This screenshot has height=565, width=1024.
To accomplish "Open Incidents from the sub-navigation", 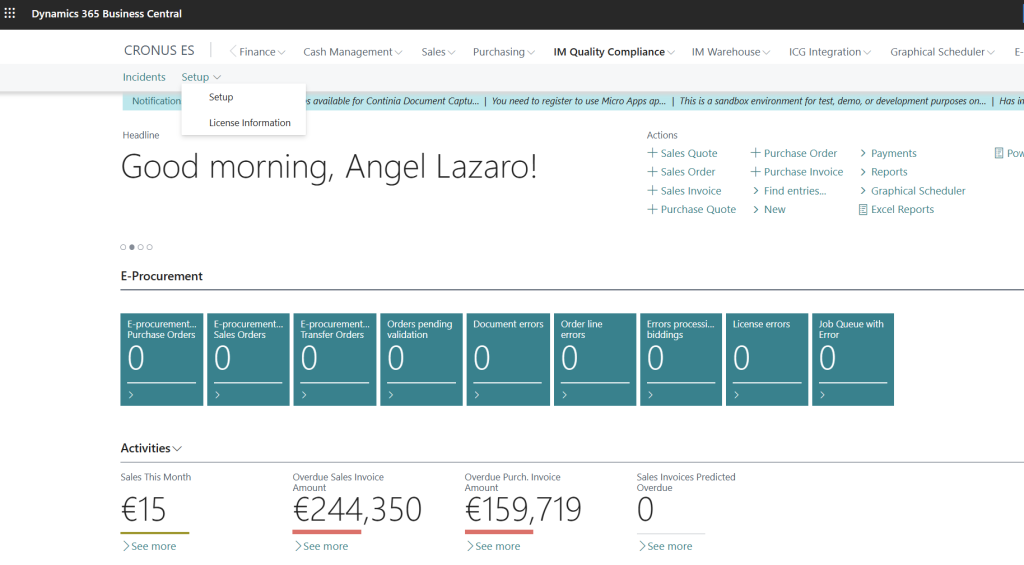I will [x=144, y=77].
